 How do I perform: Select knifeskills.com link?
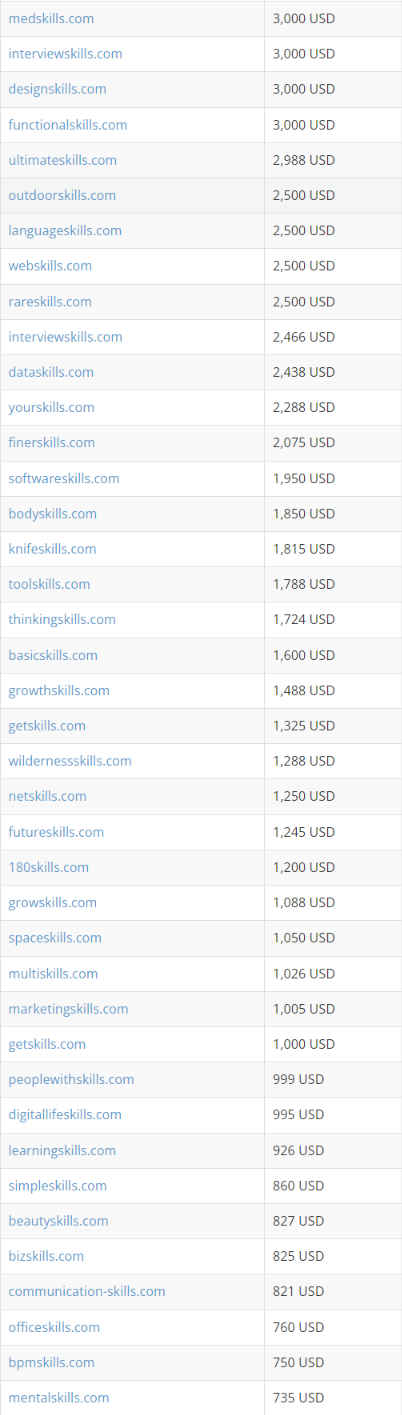point(52,548)
